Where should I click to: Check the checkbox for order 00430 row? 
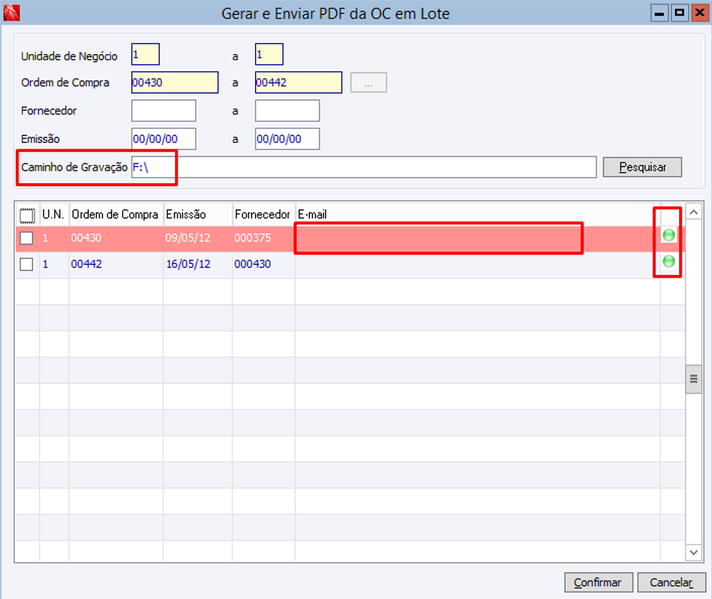click(27, 238)
